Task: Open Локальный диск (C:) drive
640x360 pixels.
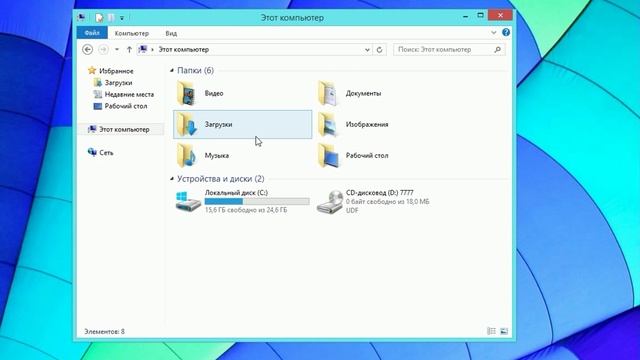Action: (242, 201)
